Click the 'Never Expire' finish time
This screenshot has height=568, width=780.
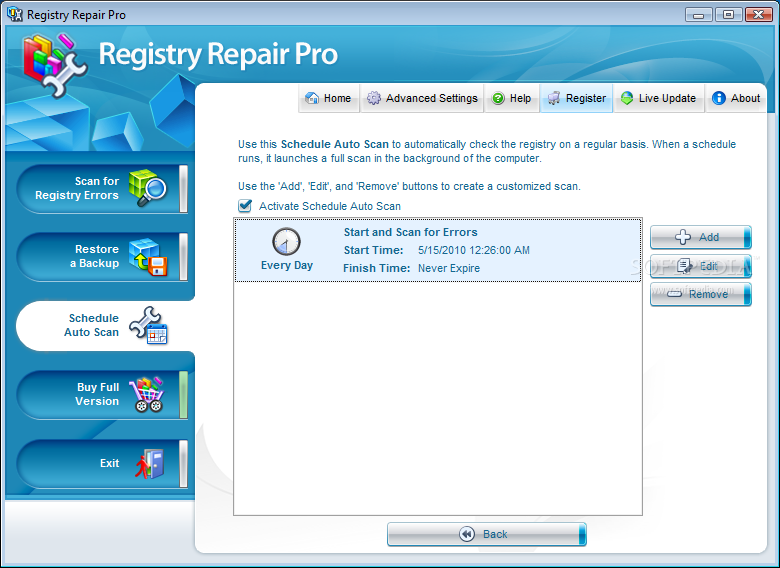pyautogui.click(x=449, y=268)
